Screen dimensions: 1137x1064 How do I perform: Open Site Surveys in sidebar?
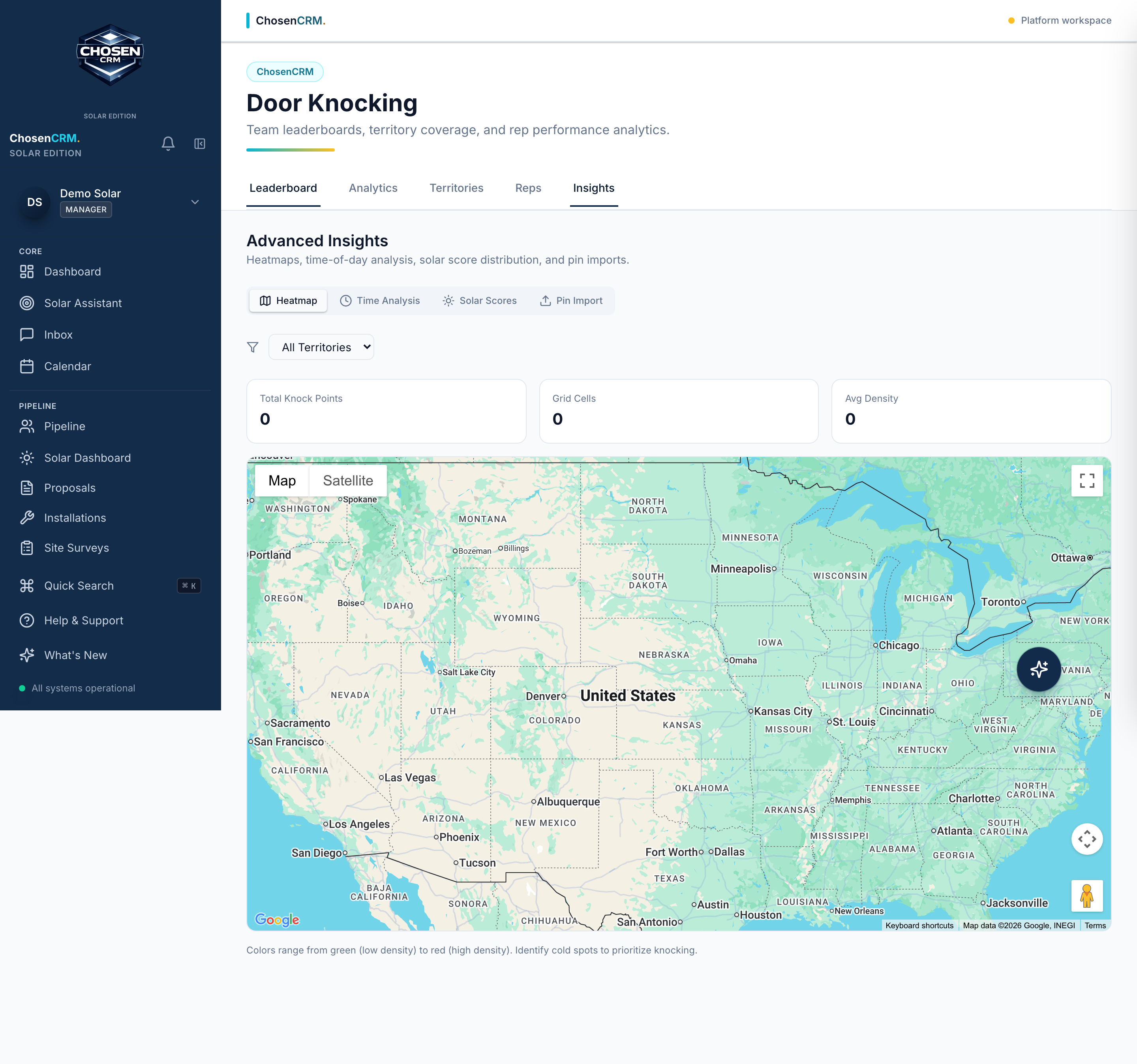110,548
